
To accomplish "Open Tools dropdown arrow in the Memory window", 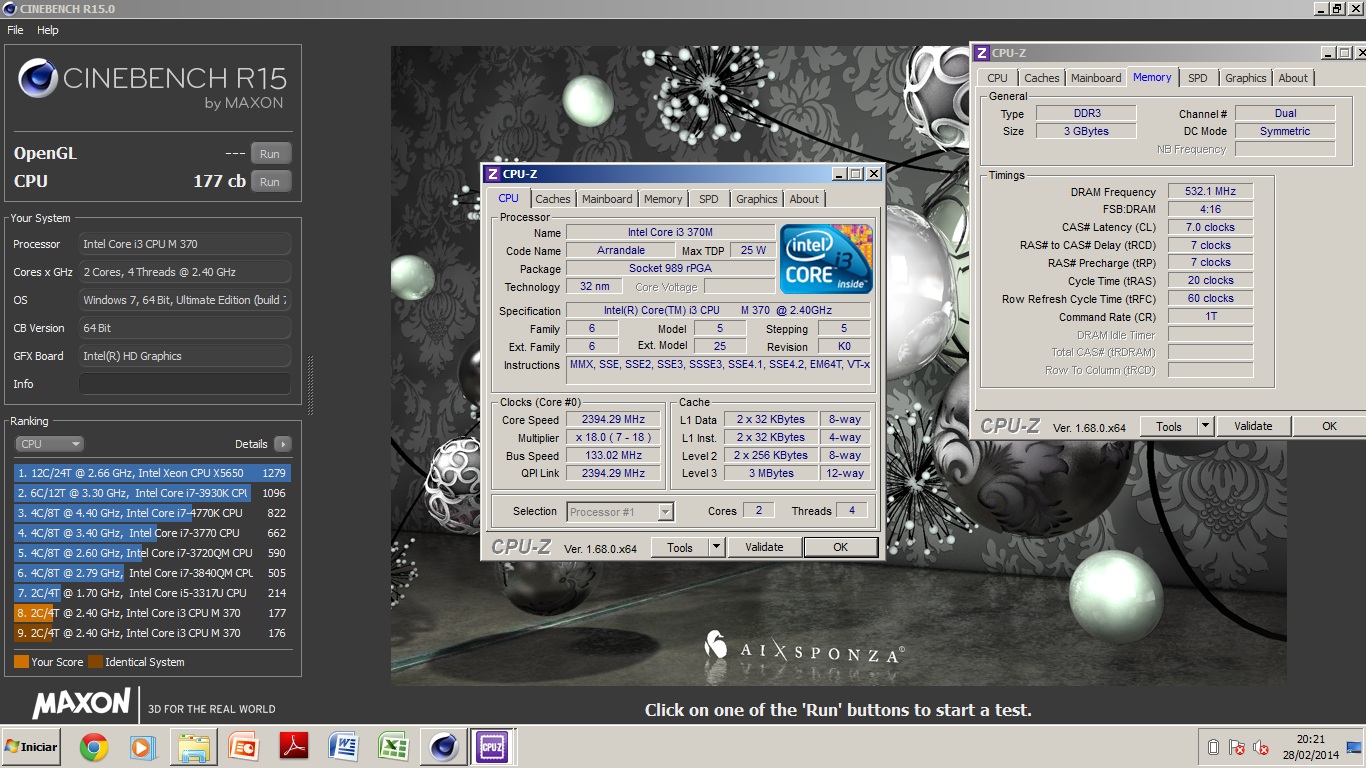I will pos(1205,426).
